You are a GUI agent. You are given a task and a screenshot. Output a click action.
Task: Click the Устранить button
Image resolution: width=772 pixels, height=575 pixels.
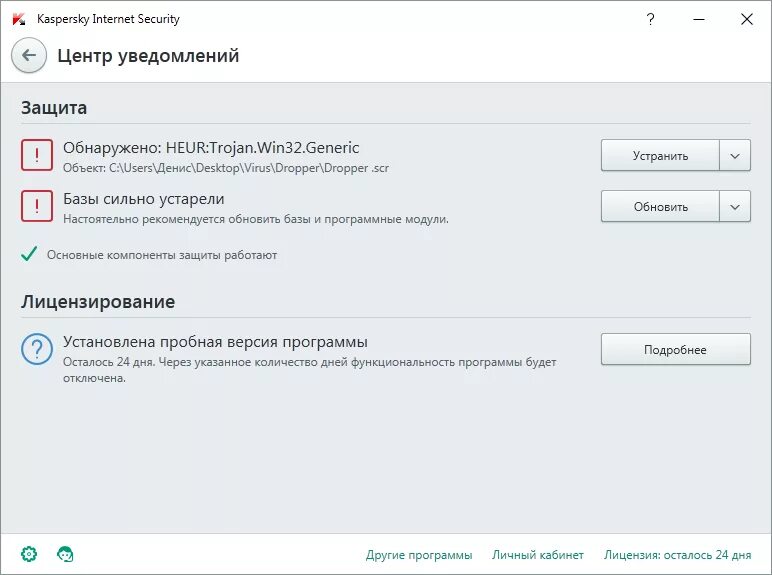pos(660,156)
